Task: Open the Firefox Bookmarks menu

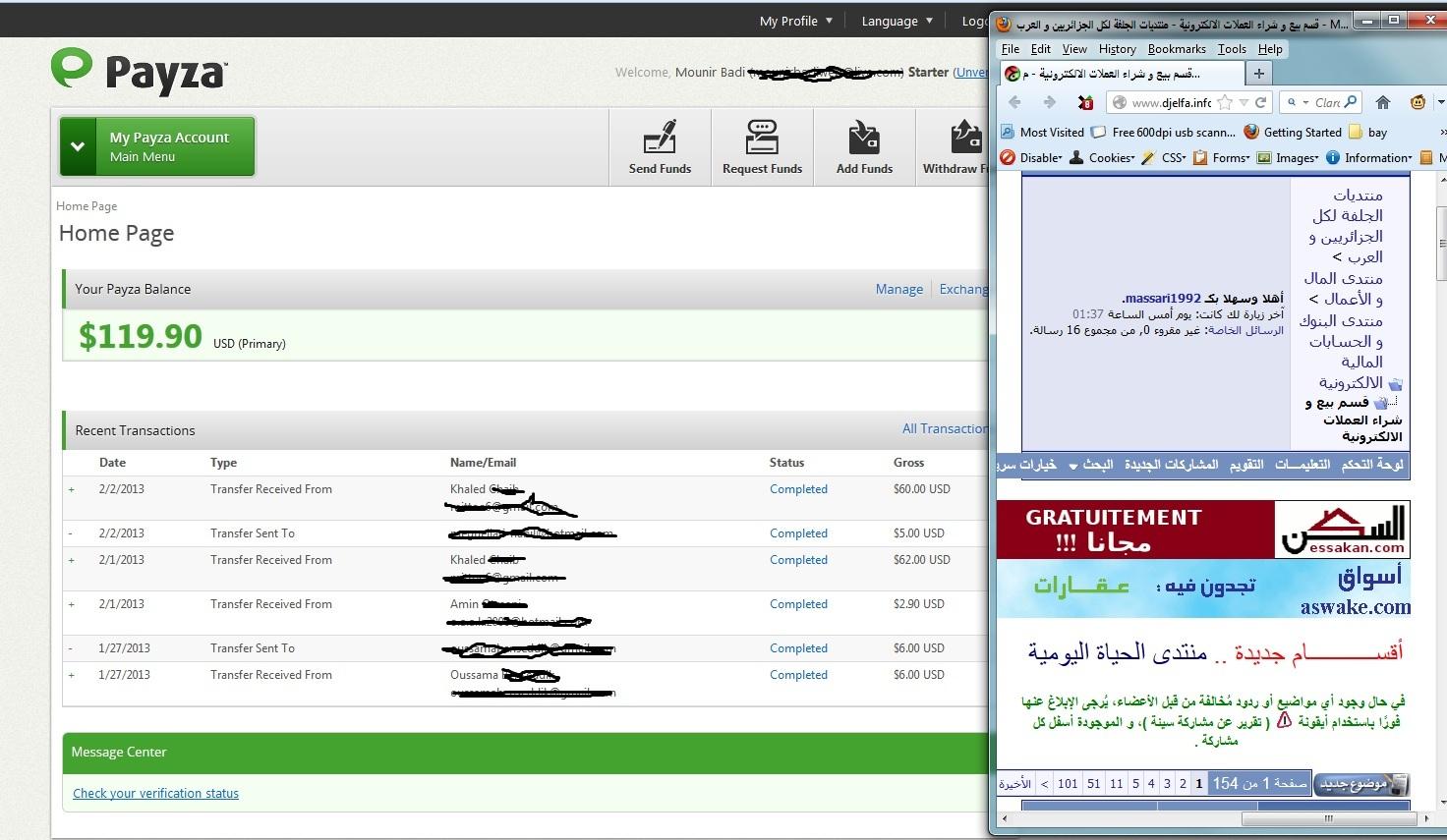Action: [1177, 49]
